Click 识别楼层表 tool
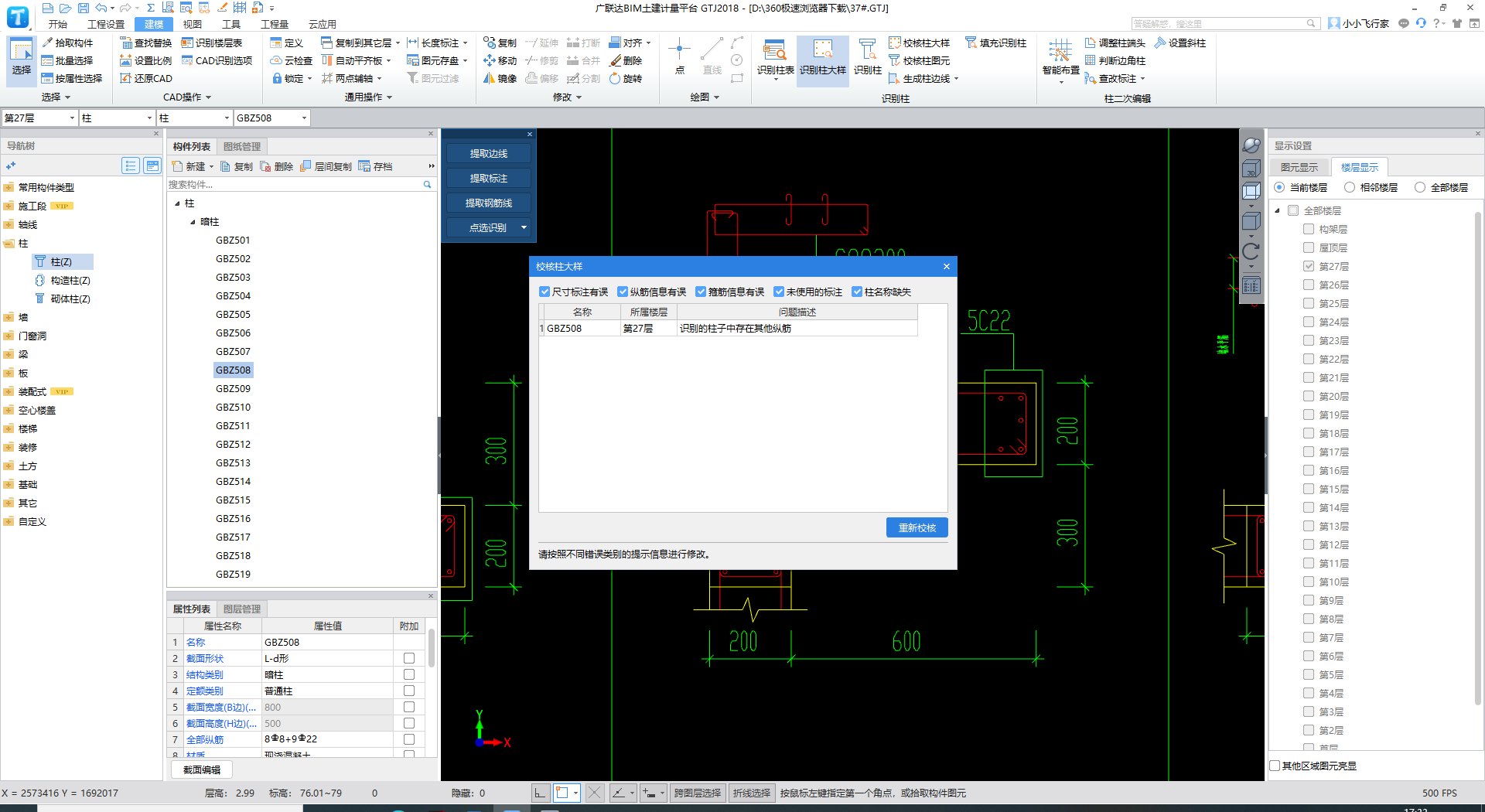 coord(211,43)
